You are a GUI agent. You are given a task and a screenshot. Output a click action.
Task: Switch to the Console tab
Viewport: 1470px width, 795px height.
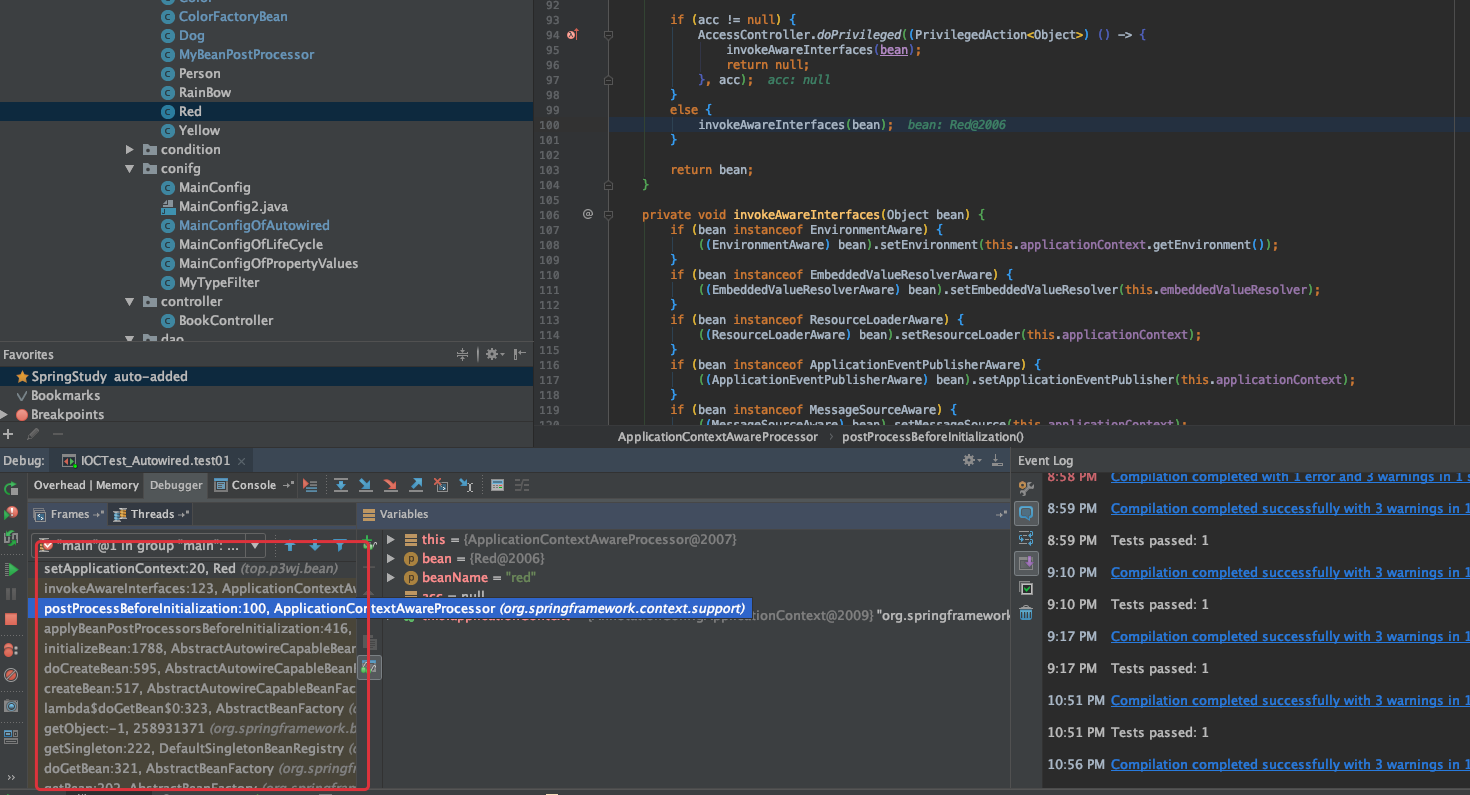(x=254, y=485)
